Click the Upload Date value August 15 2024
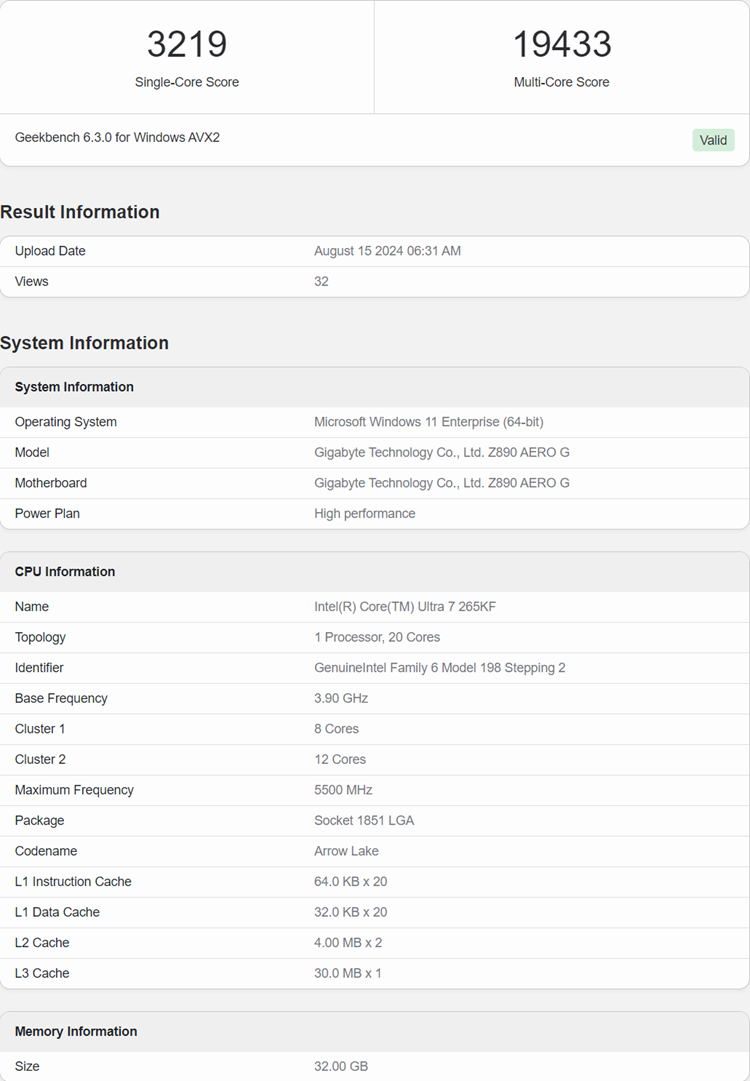 (x=387, y=251)
